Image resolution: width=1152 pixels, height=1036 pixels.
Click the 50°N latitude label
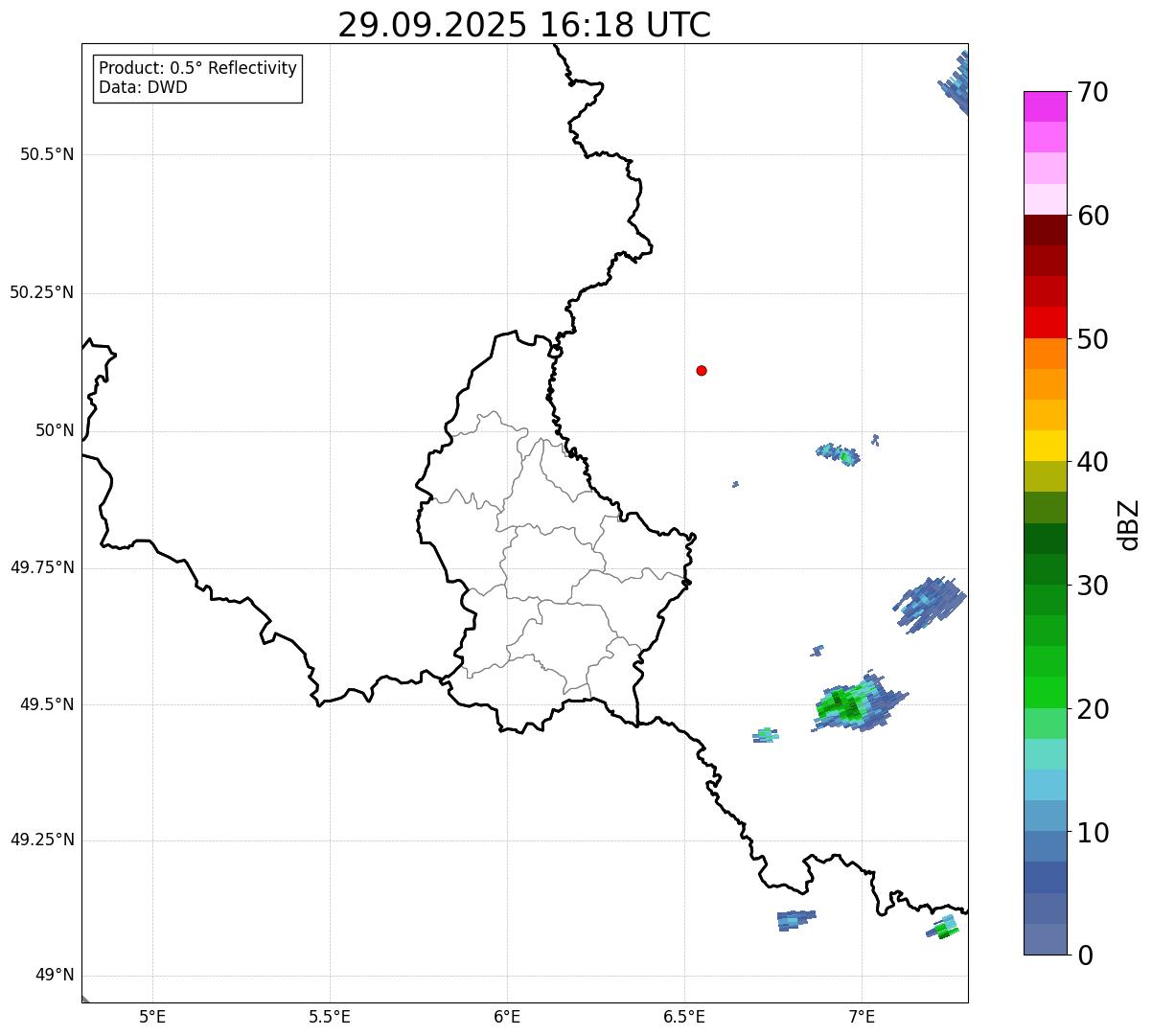click(x=55, y=430)
